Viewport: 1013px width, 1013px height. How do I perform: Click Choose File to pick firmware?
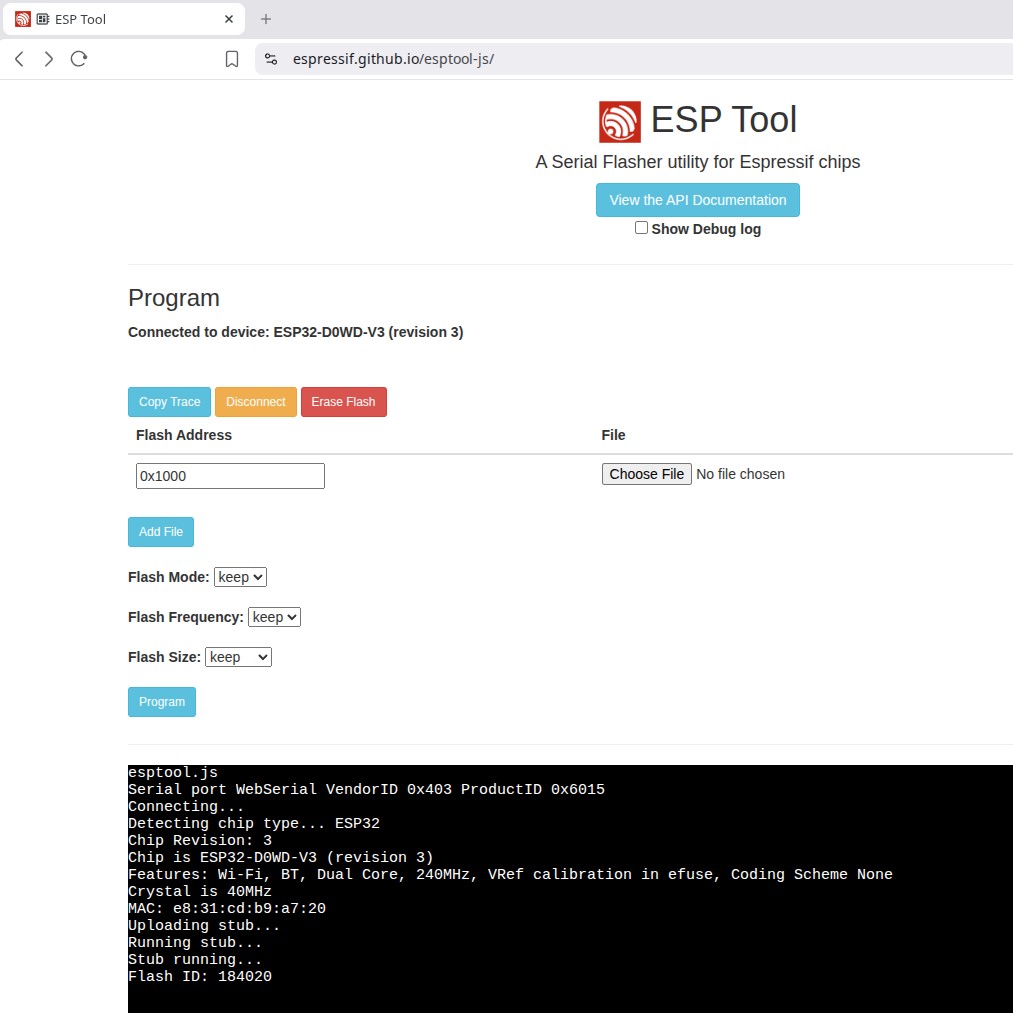tap(646, 474)
